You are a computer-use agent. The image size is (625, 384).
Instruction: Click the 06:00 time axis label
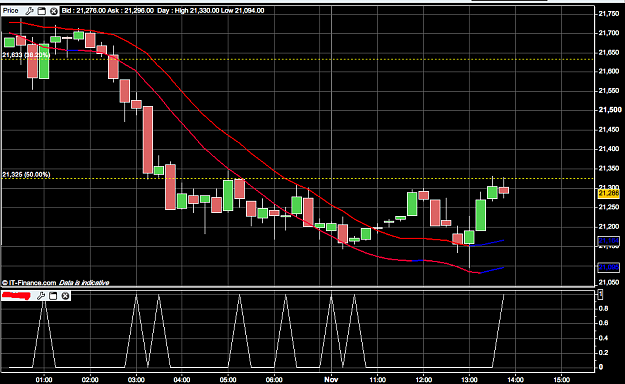(x=274, y=380)
